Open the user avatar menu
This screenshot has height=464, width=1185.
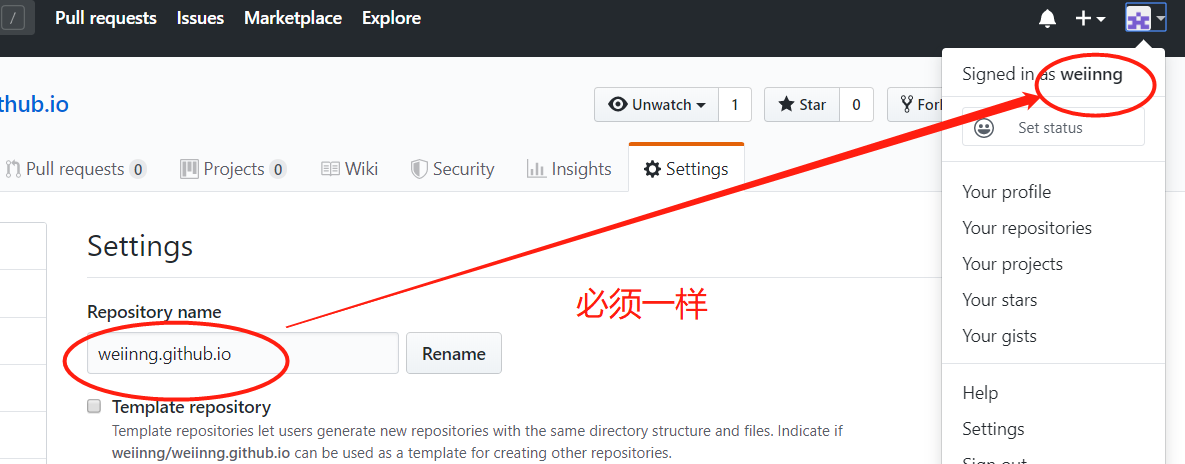tap(1146, 18)
